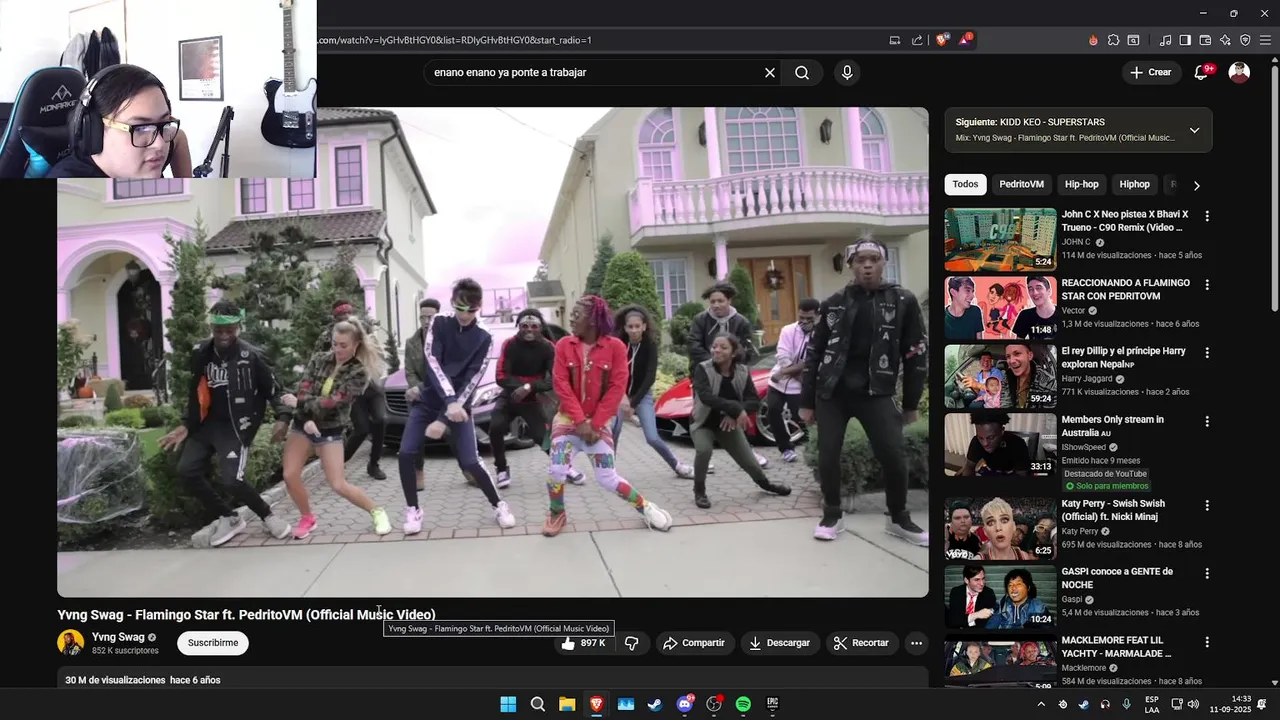Click Compartir share button
This screenshot has height=720, width=1280.
point(695,643)
